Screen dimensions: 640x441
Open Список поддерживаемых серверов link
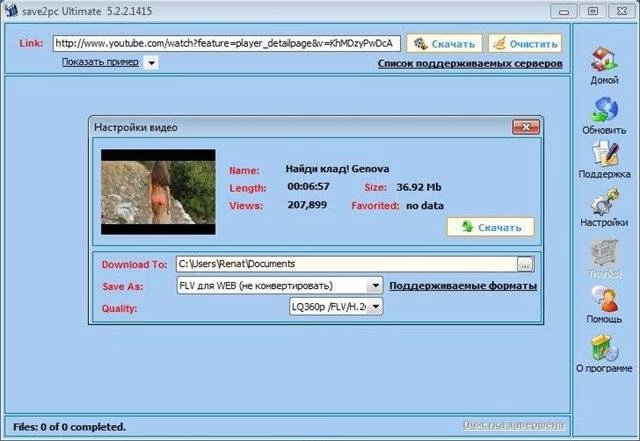[x=470, y=64]
